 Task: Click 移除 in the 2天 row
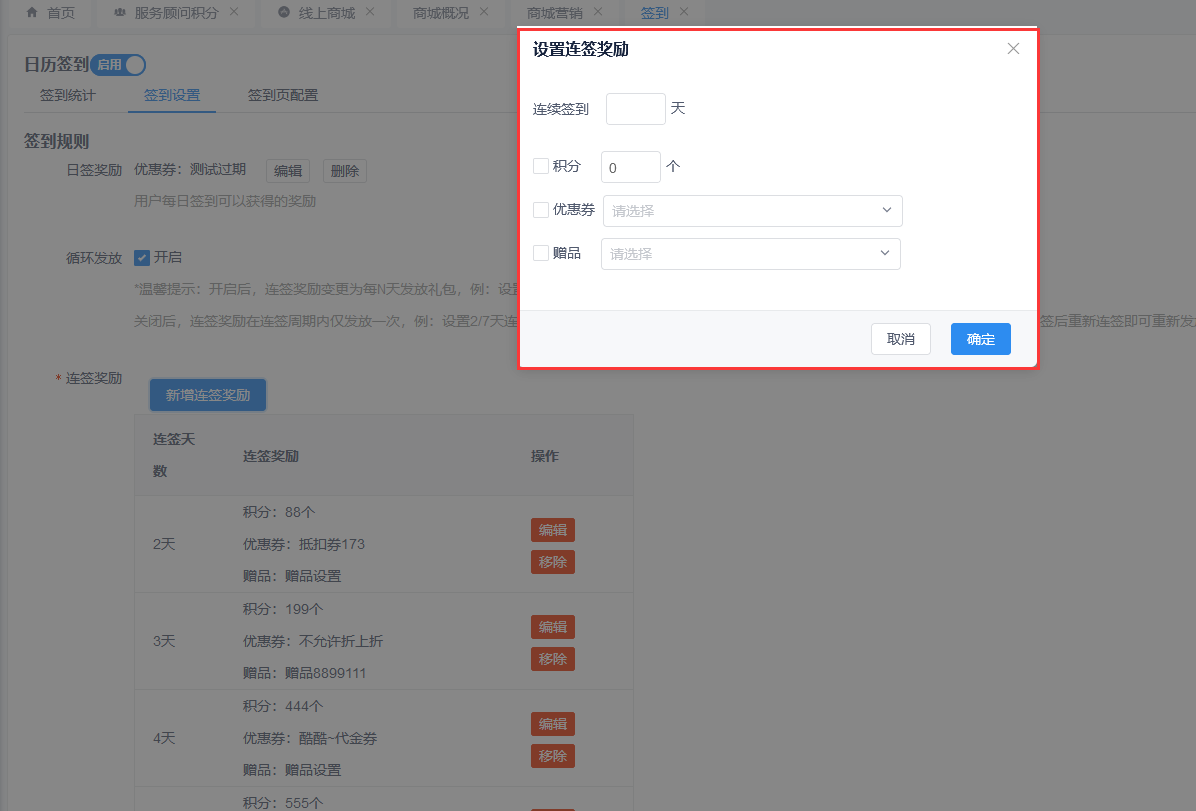pyautogui.click(x=553, y=562)
